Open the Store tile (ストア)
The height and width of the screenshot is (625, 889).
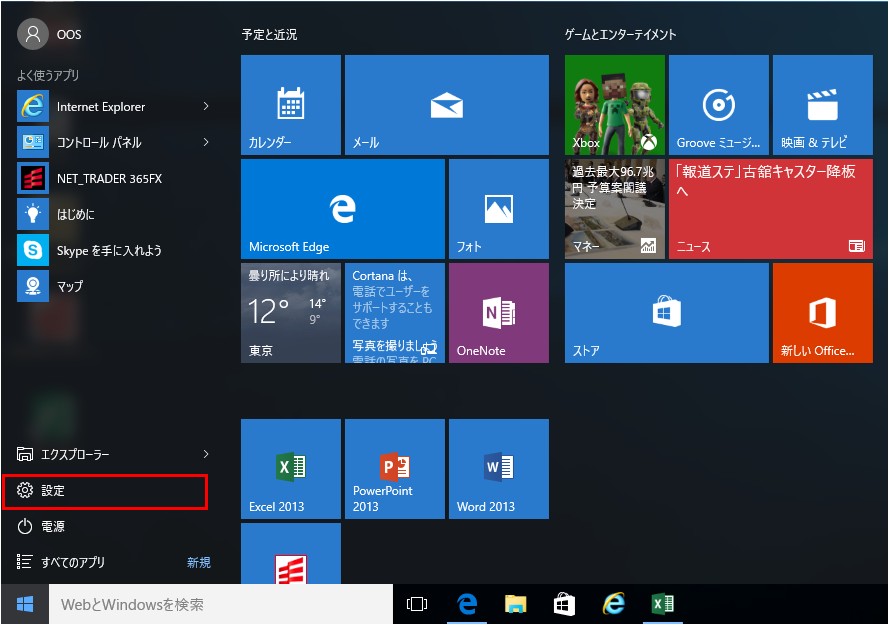pos(667,313)
